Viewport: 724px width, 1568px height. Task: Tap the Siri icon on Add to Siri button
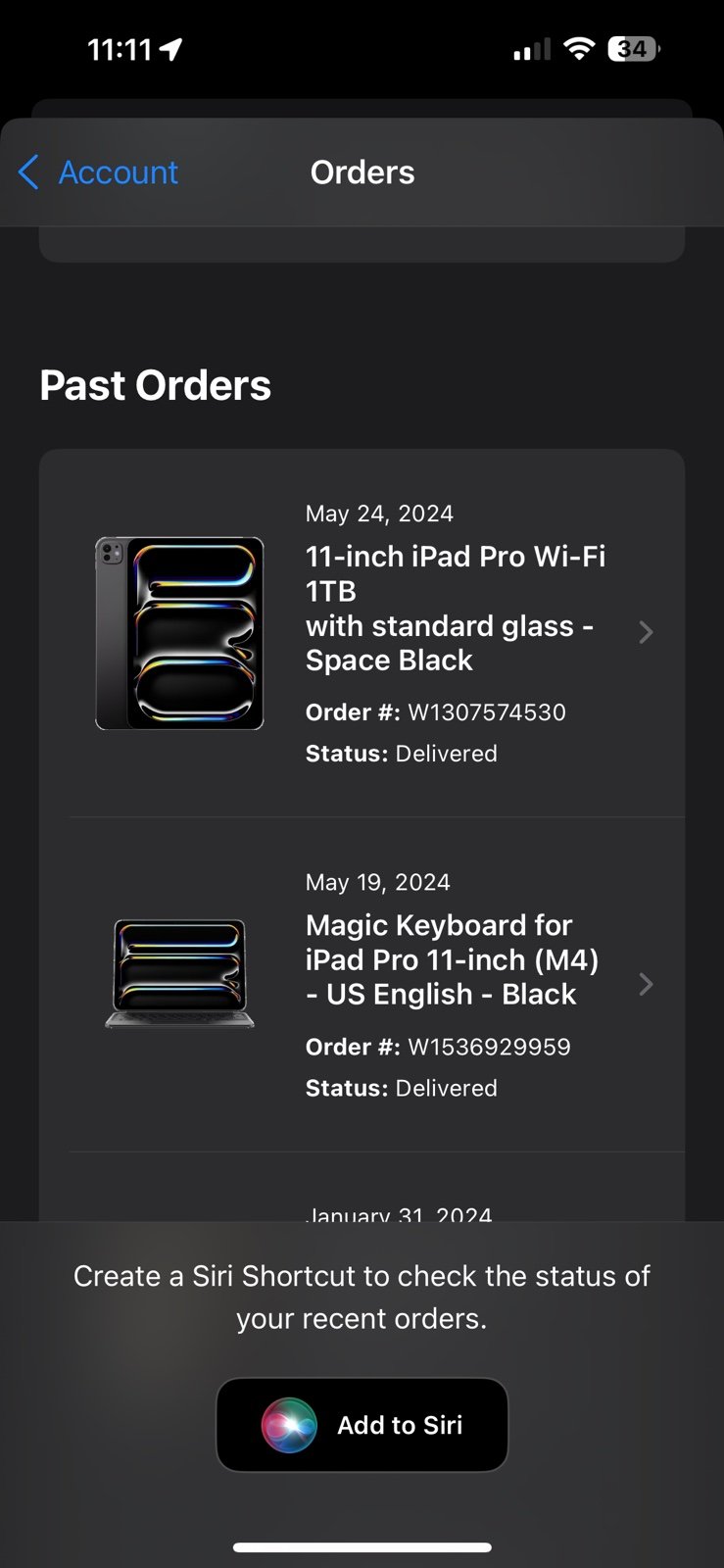point(288,1424)
